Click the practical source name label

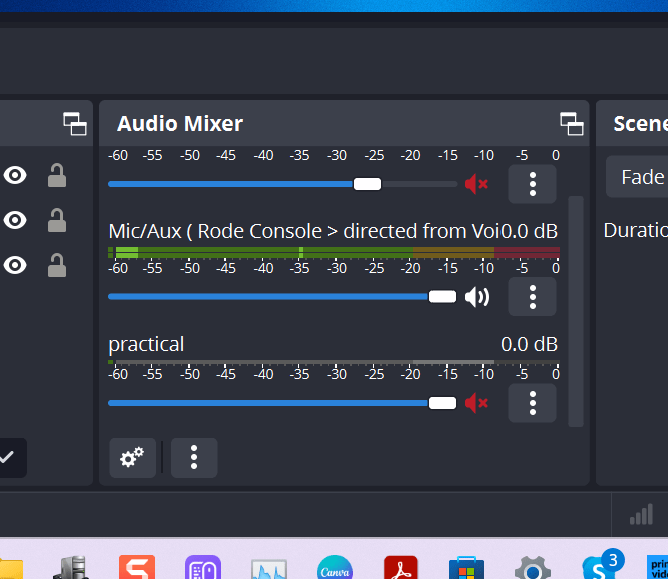(x=146, y=345)
